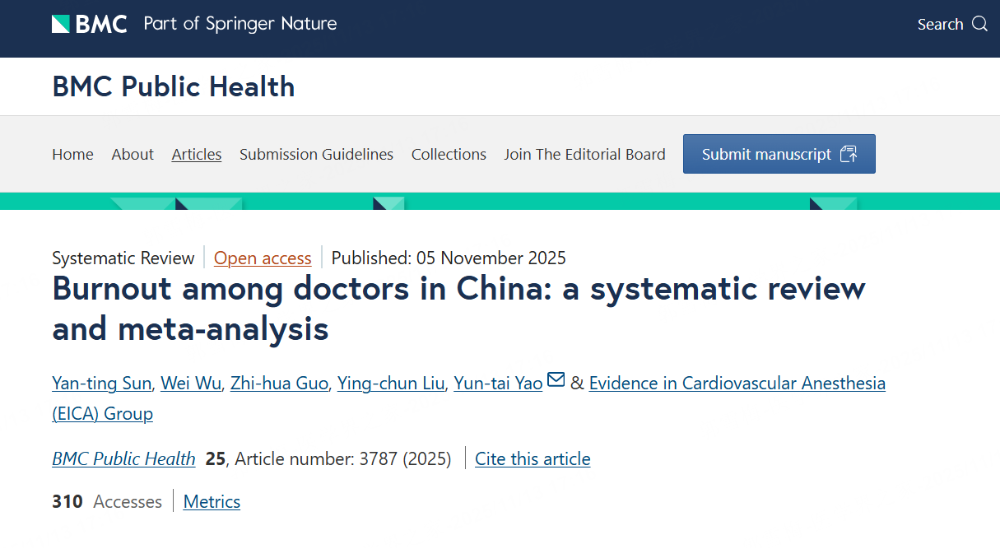Open author Wei Wu's details
Screen dimensions: 1000x548
click(194, 383)
